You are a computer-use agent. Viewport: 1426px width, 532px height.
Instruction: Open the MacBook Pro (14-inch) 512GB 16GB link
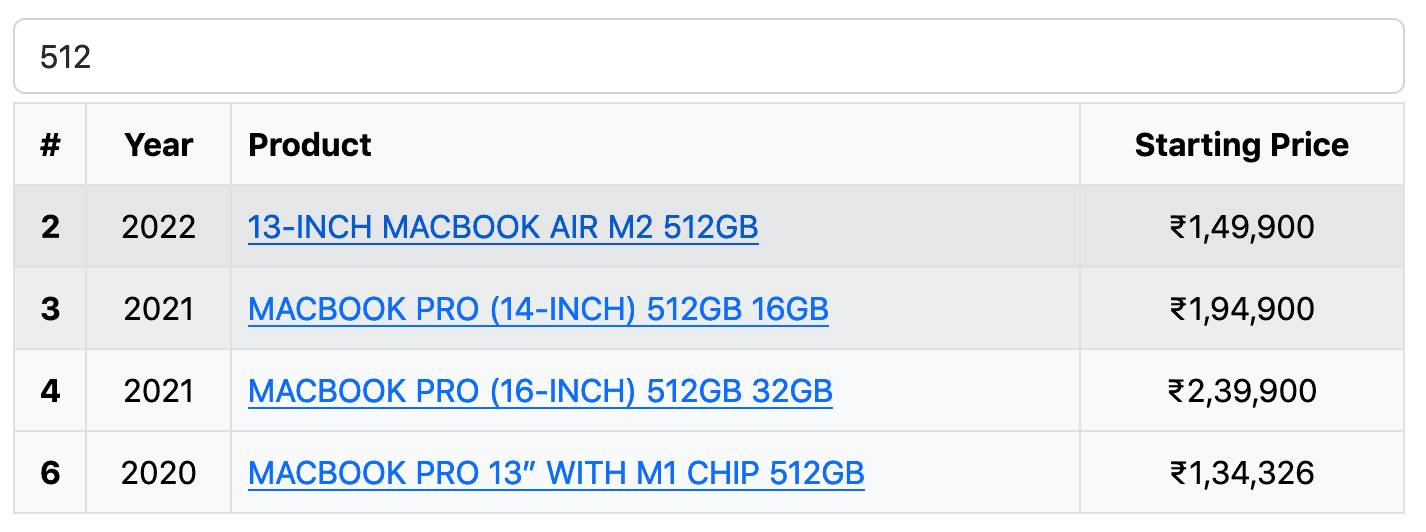coord(538,310)
